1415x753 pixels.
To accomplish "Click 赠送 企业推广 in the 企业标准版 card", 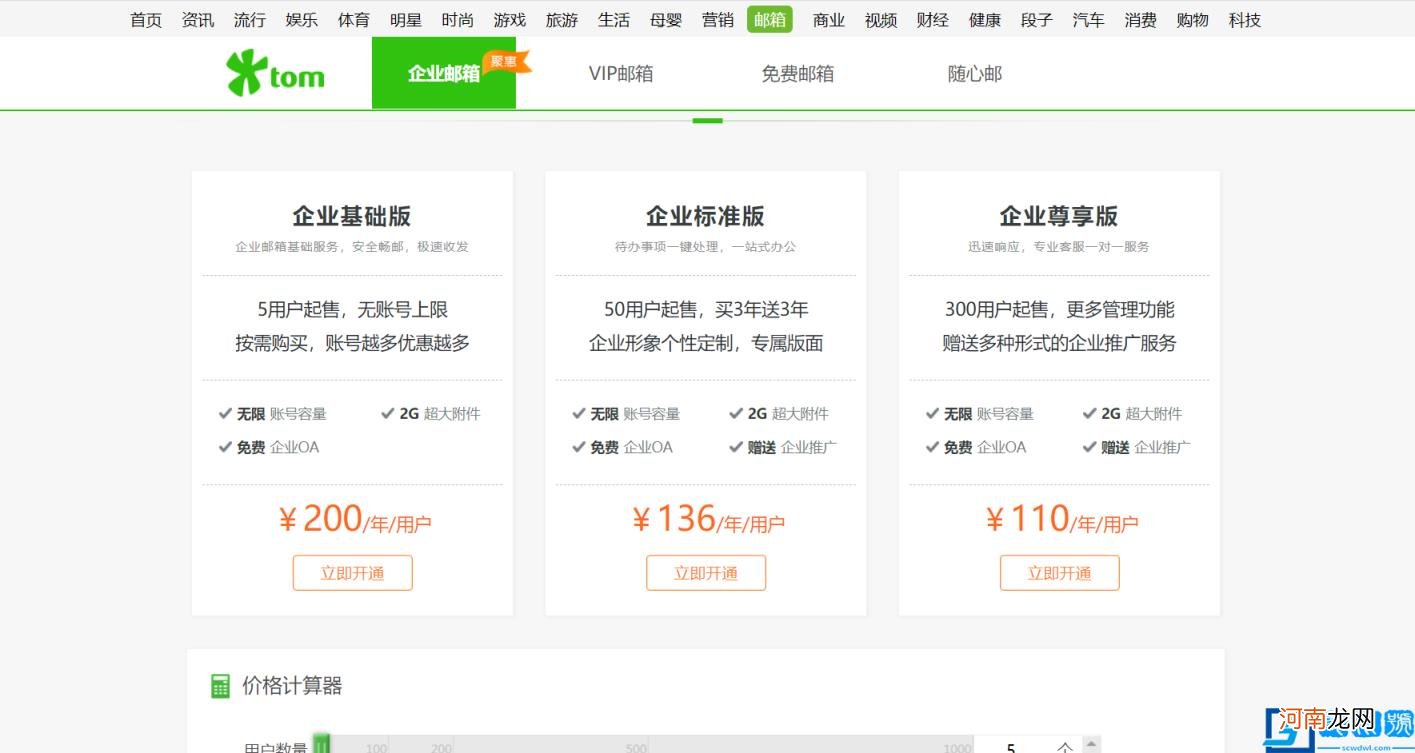I will [784, 447].
